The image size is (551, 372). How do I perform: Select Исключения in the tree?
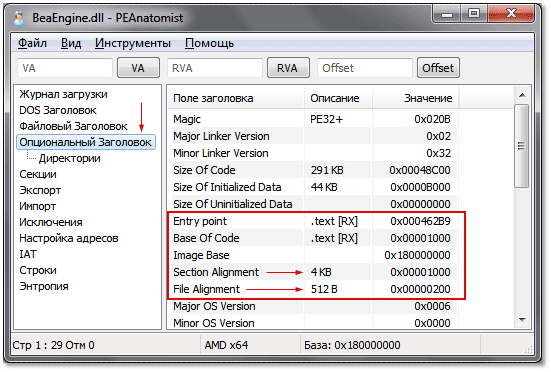pyautogui.click(x=51, y=222)
